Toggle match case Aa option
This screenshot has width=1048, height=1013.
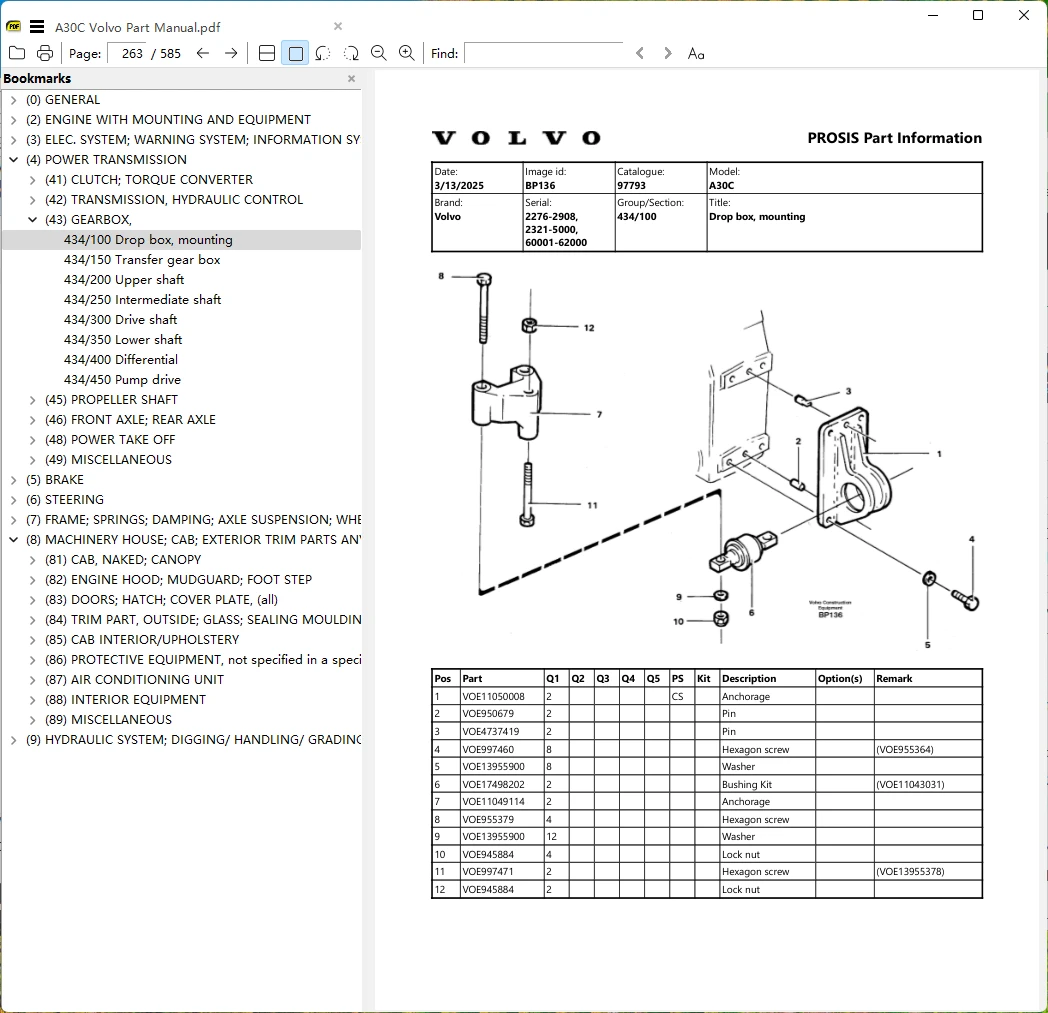point(696,53)
